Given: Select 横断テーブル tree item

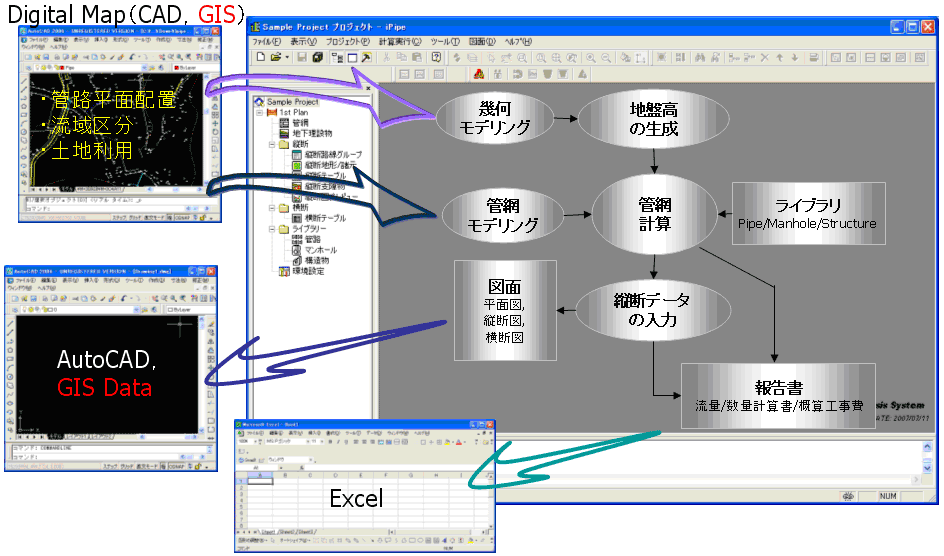Looking at the screenshot, I should pyautogui.click(x=325, y=218).
